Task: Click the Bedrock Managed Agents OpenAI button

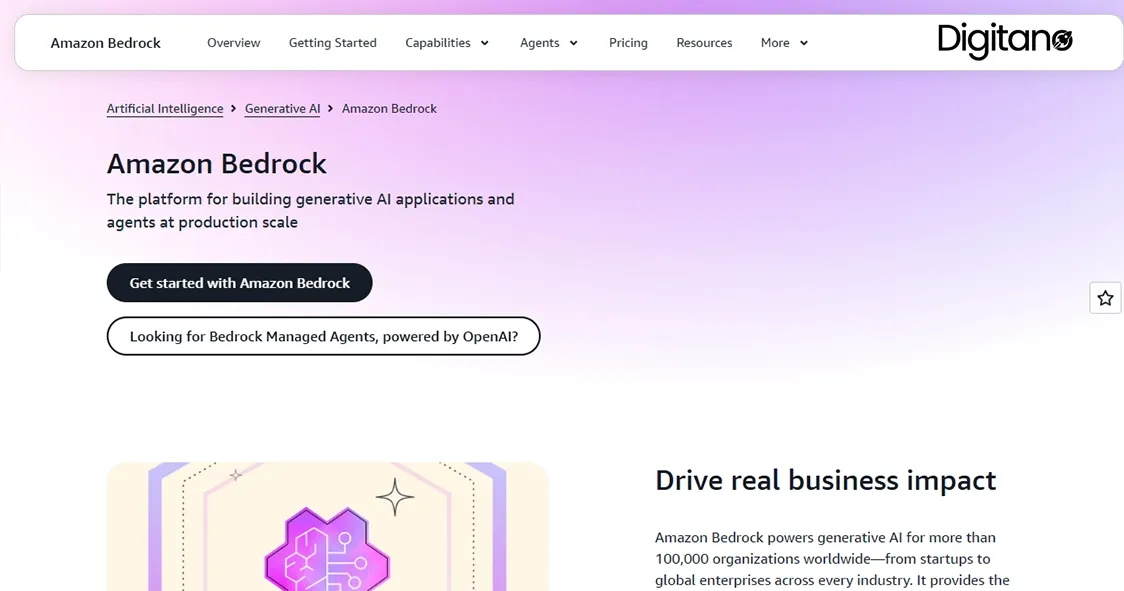Action: (323, 336)
